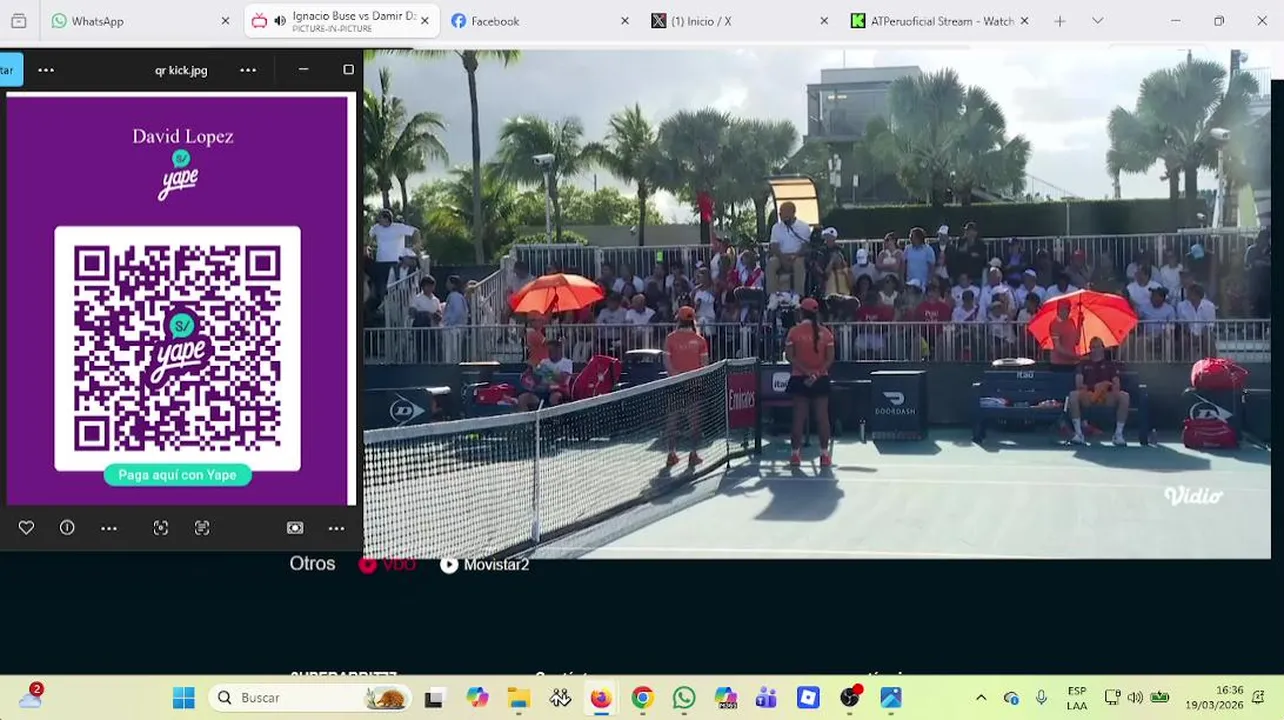Mark qr kick.jpg as favorite with heart icon
Viewport: 1284px width, 720px height.
(26, 528)
